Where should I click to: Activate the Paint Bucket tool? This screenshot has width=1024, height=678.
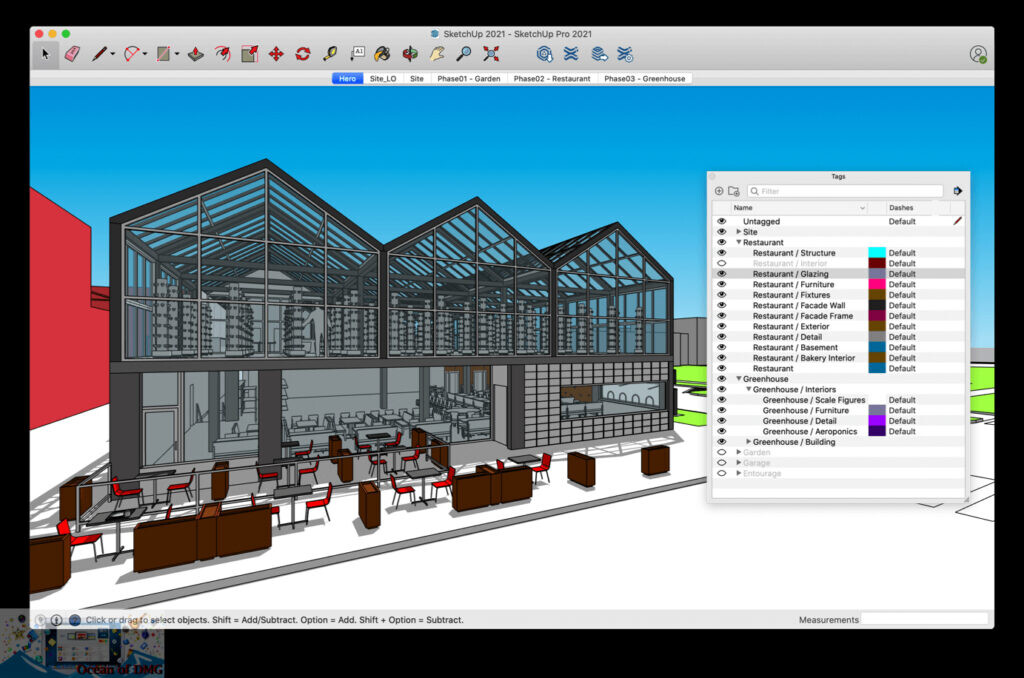[x=383, y=54]
